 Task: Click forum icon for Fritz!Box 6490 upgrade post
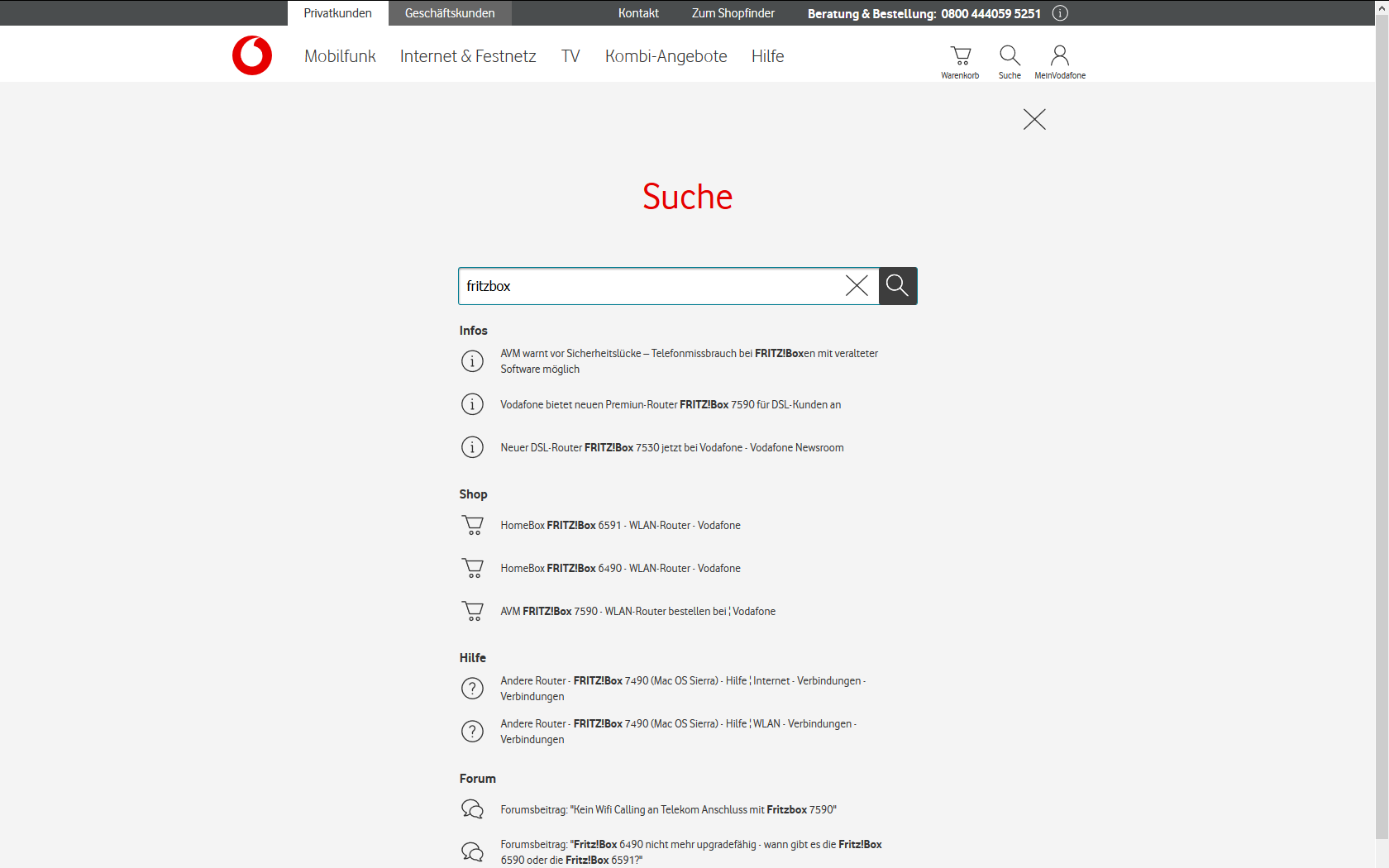coord(472,851)
